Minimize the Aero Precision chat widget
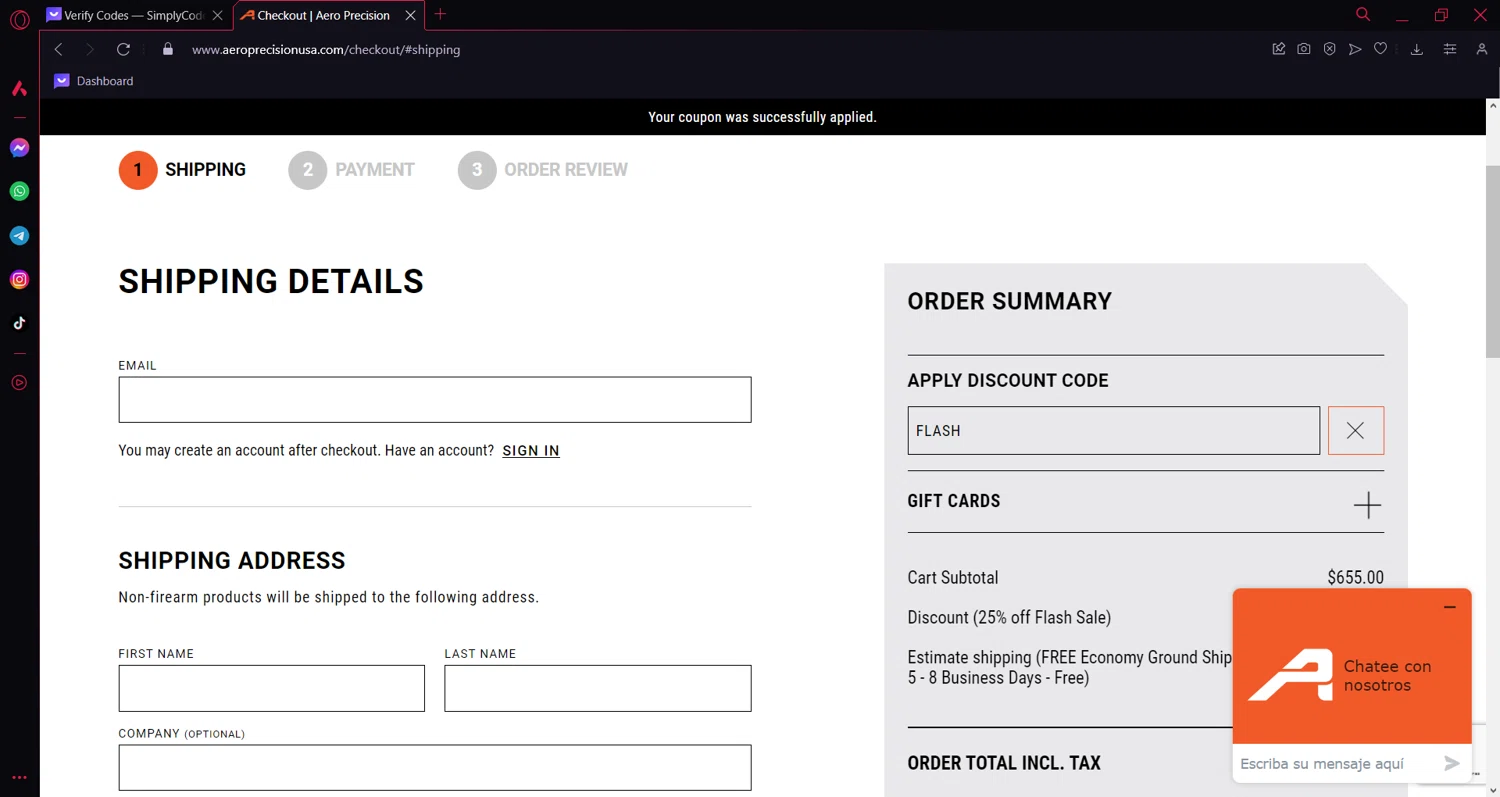This screenshot has height=797, width=1500. [x=1450, y=607]
